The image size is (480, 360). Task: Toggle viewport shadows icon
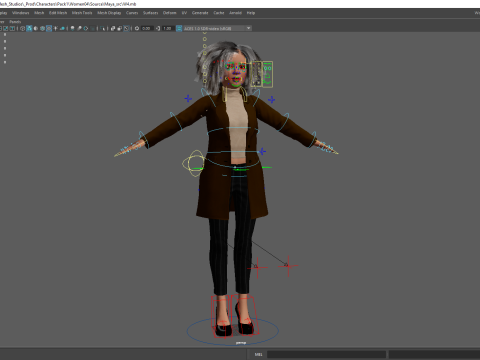pyautogui.click(x=62, y=28)
